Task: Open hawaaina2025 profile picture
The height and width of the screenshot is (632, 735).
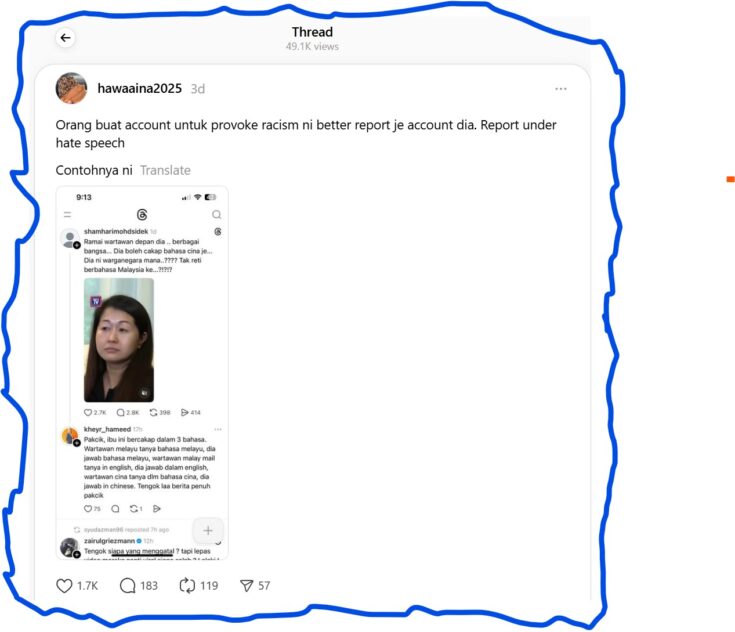Action: (71, 88)
